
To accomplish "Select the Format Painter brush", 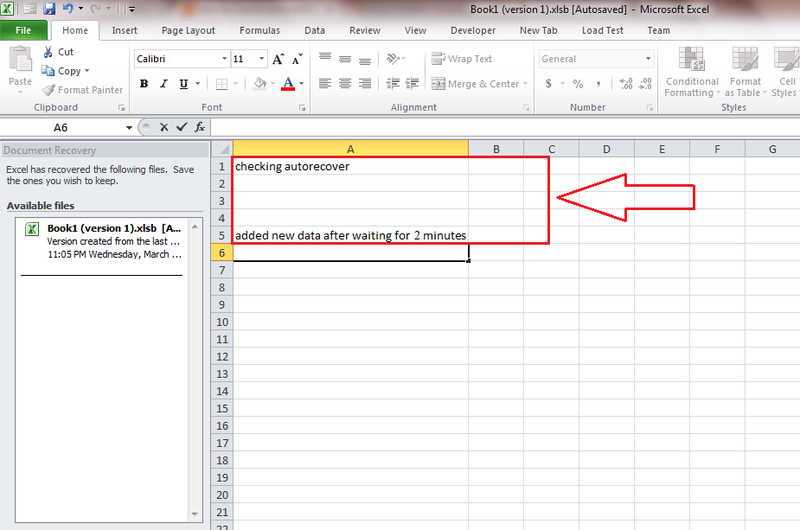I will pyautogui.click(x=82, y=90).
